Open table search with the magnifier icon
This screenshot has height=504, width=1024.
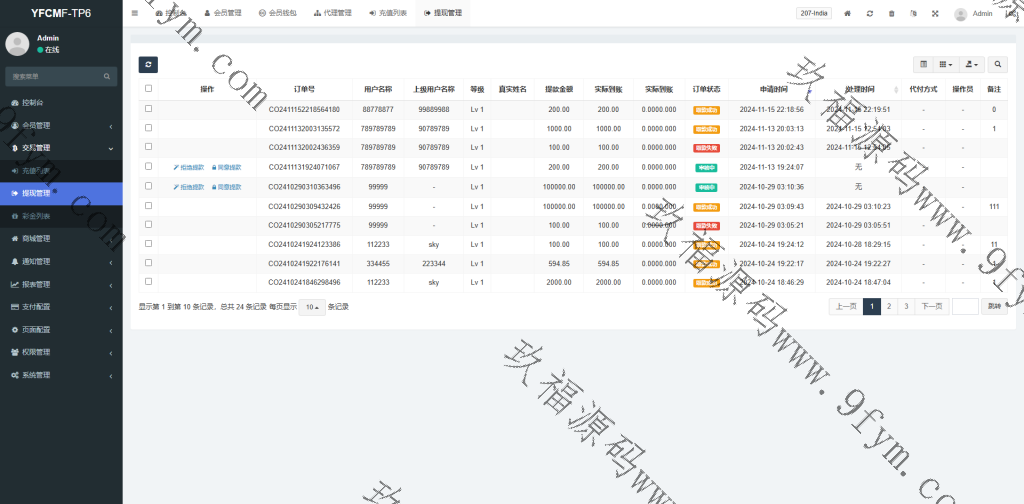pos(998,64)
